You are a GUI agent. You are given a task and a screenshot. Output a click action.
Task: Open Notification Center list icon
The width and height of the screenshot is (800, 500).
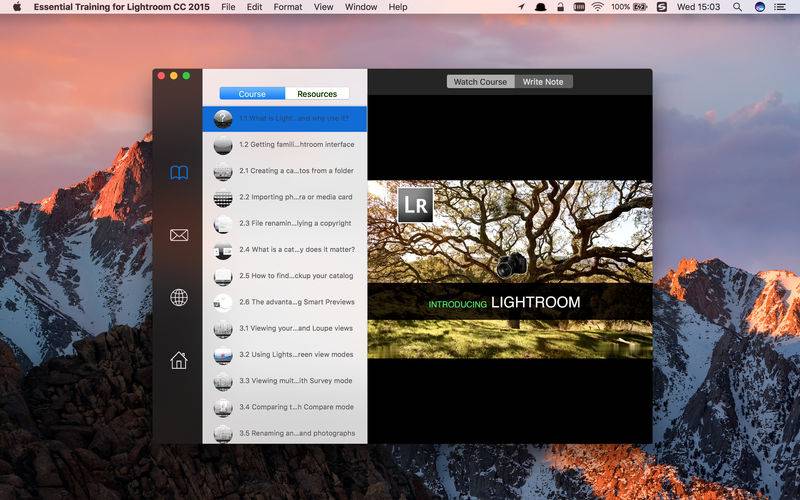tap(780, 7)
